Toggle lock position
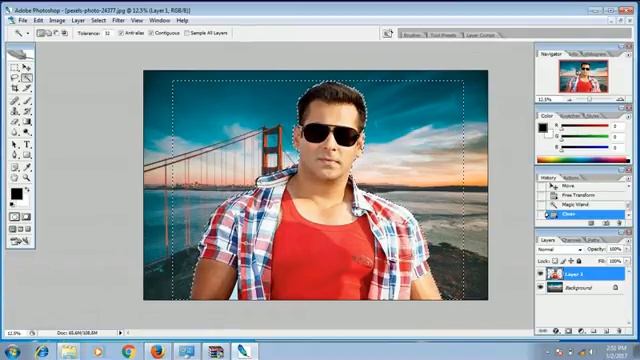Screen dimensions: 640x360 (x=571, y=261)
